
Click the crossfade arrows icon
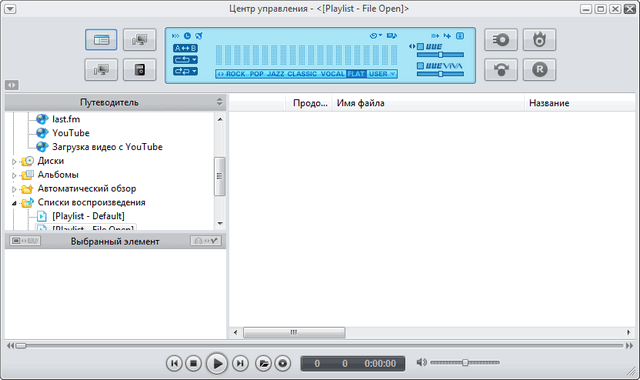point(435,36)
